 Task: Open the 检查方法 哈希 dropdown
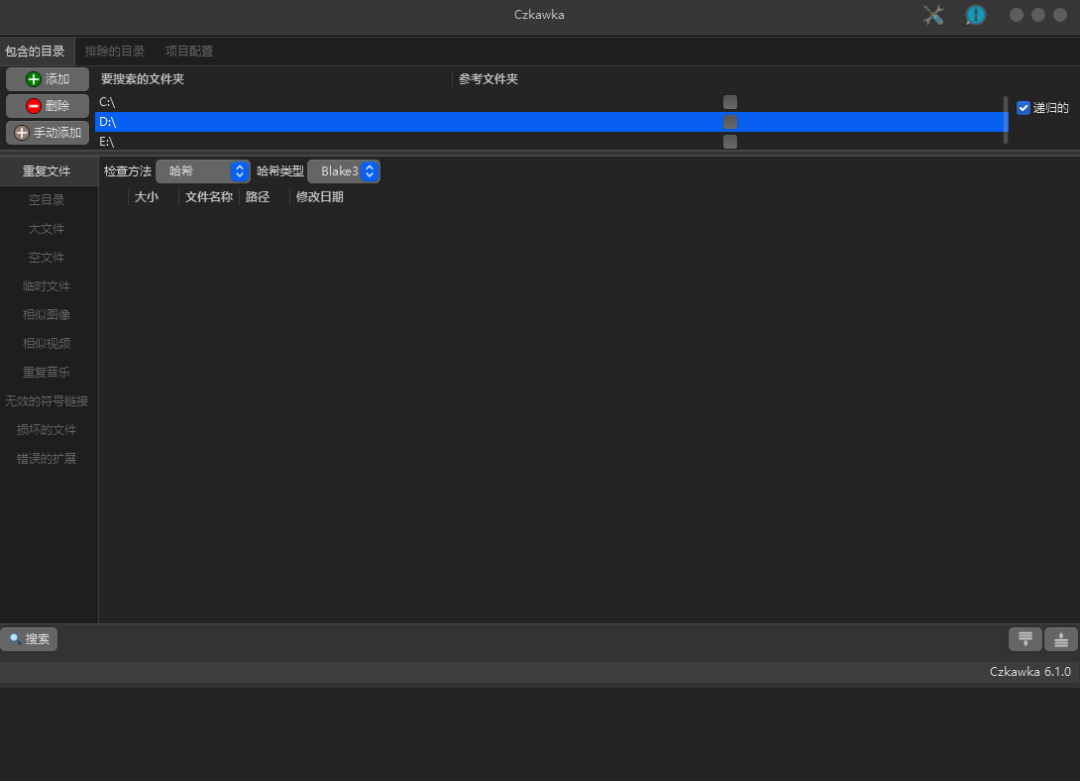click(202, 171)
